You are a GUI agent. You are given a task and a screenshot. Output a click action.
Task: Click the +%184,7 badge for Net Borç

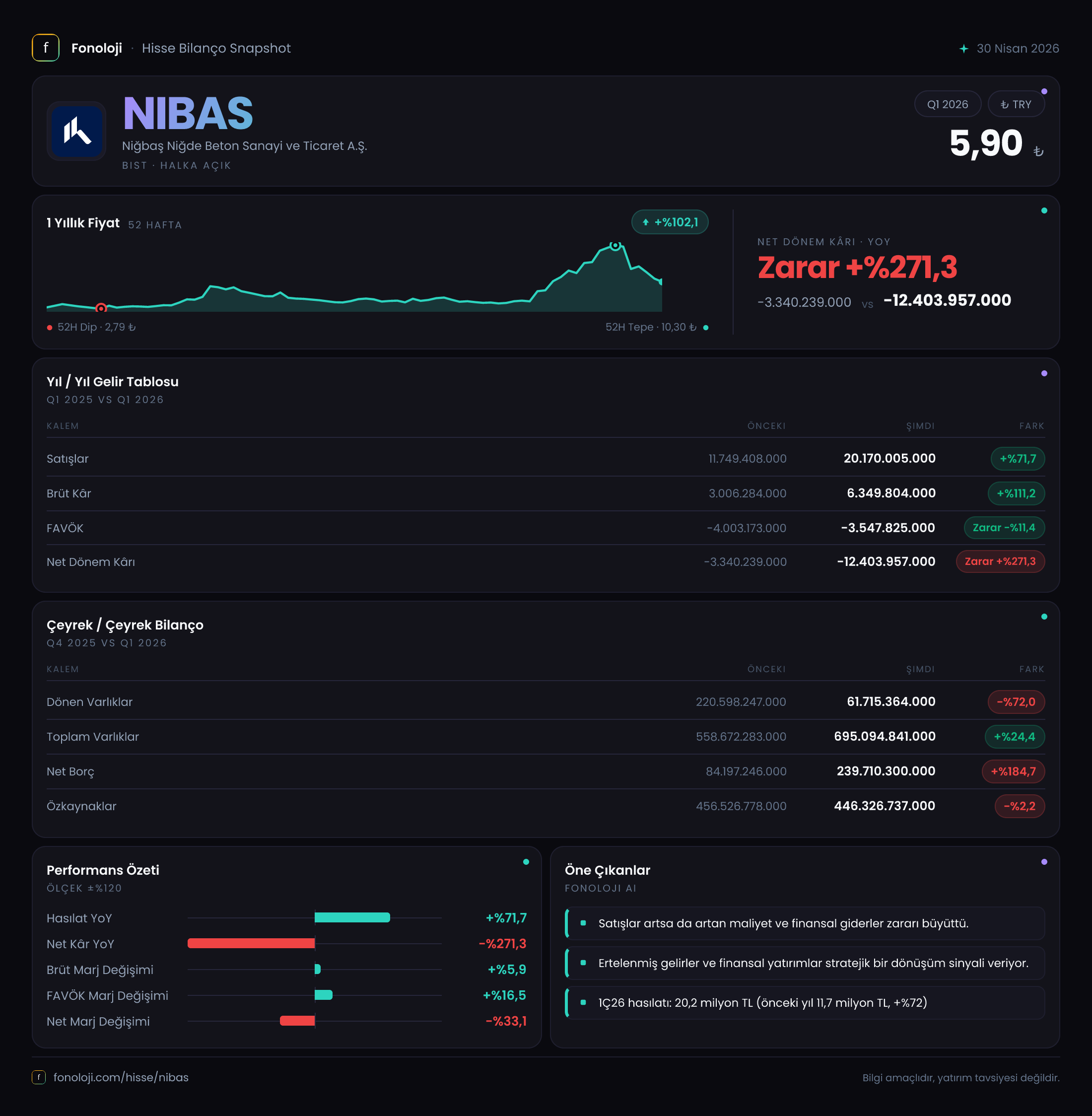click(1013, 771)
